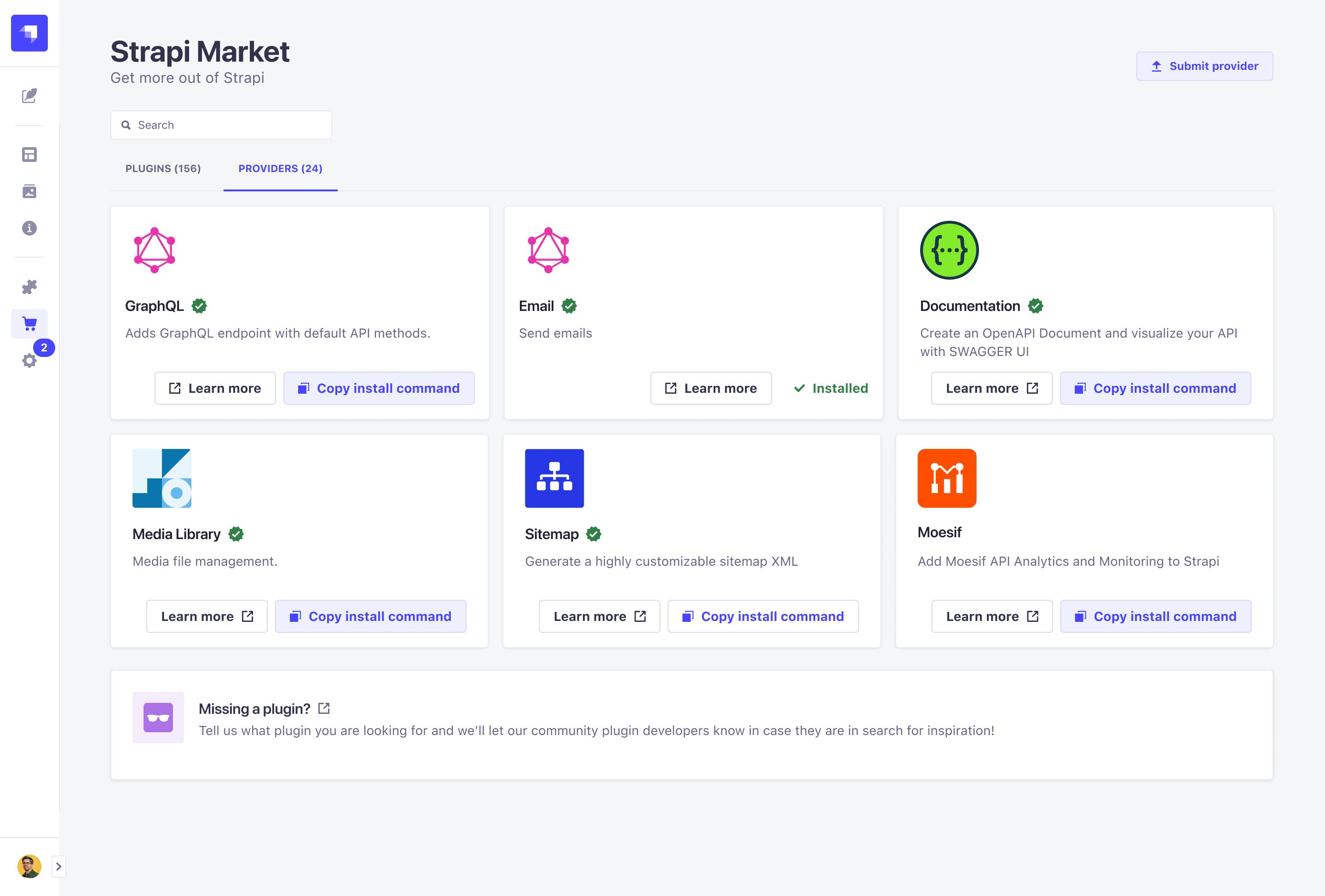Viewport: 1325px width, 896px height.
Task: Open the Media Library sidebar icon
Action: click(29, 191)
